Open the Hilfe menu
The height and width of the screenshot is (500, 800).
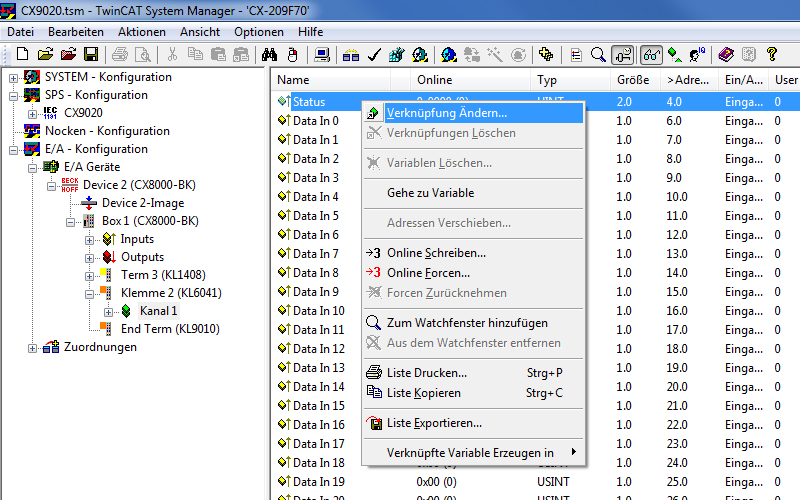tap(311, 32)
